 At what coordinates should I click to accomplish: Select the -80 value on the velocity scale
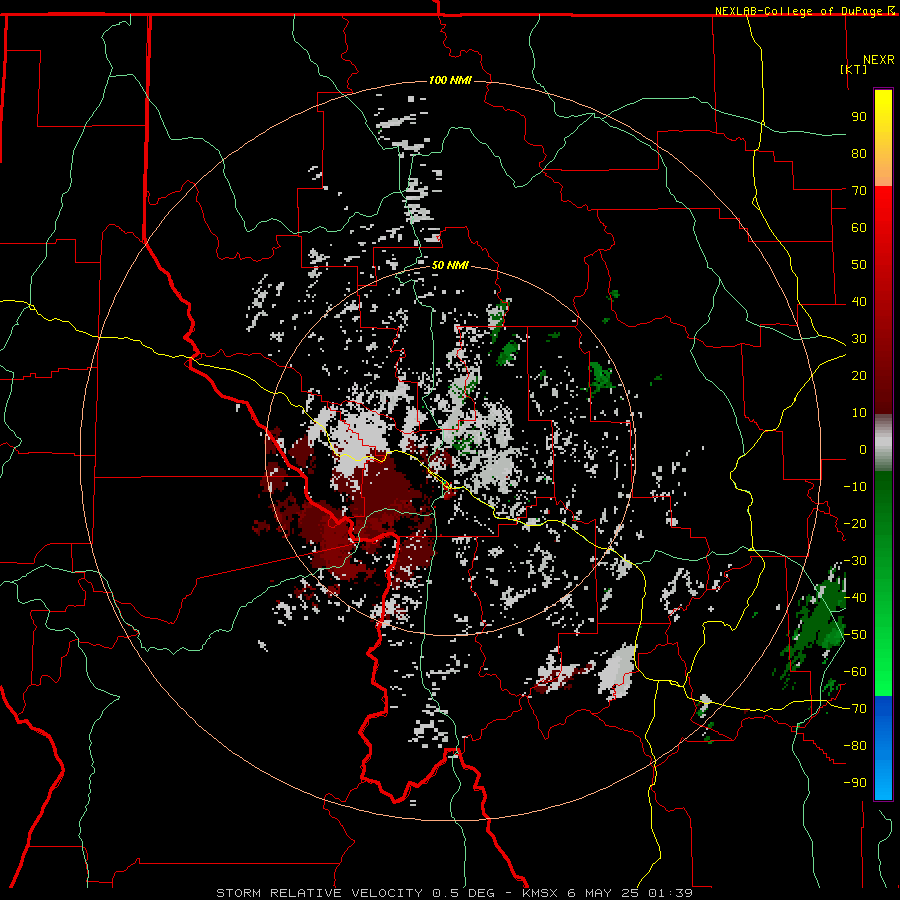coord(855,746)
